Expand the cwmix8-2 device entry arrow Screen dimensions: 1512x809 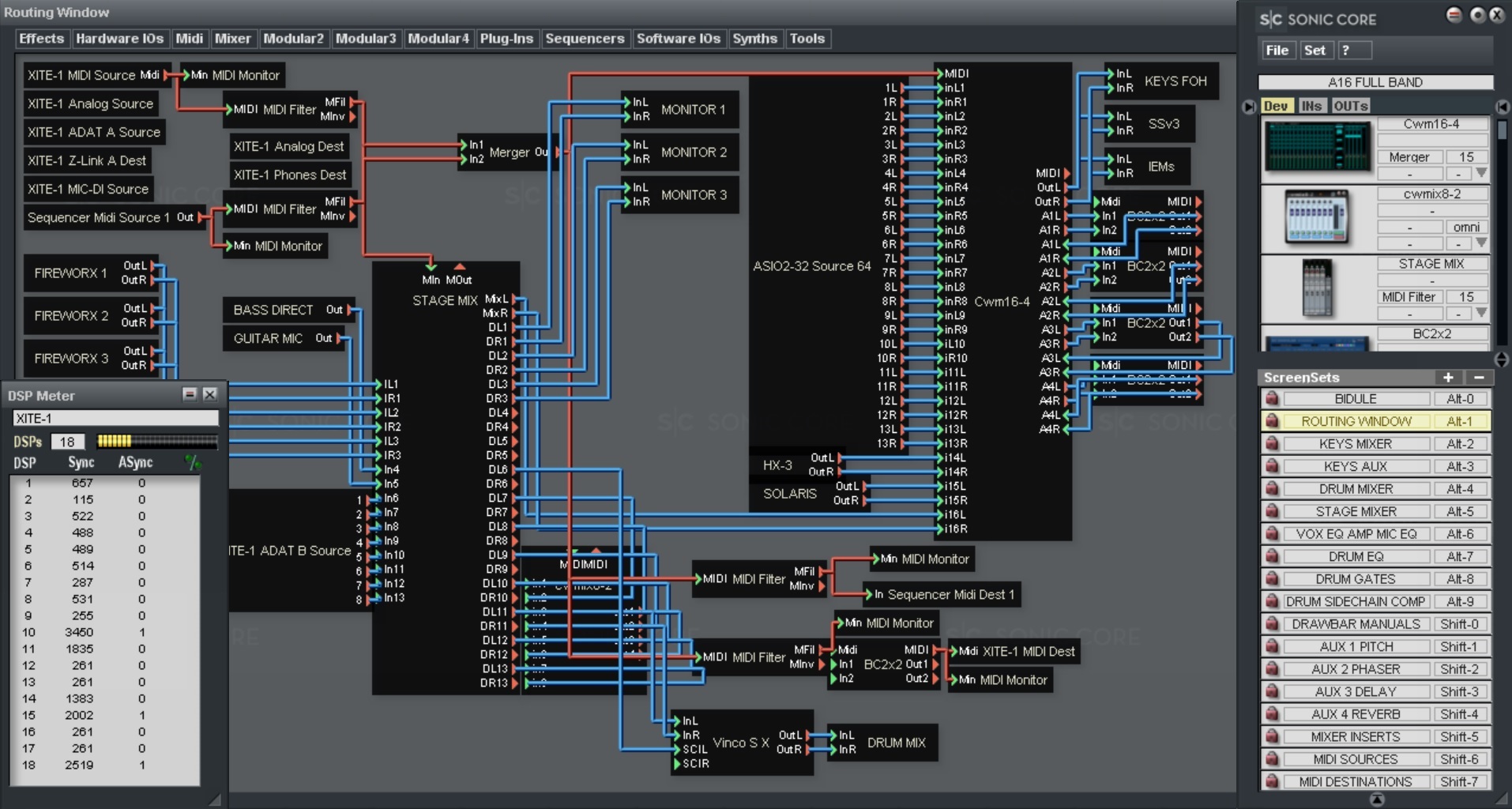pos(1482,243)
